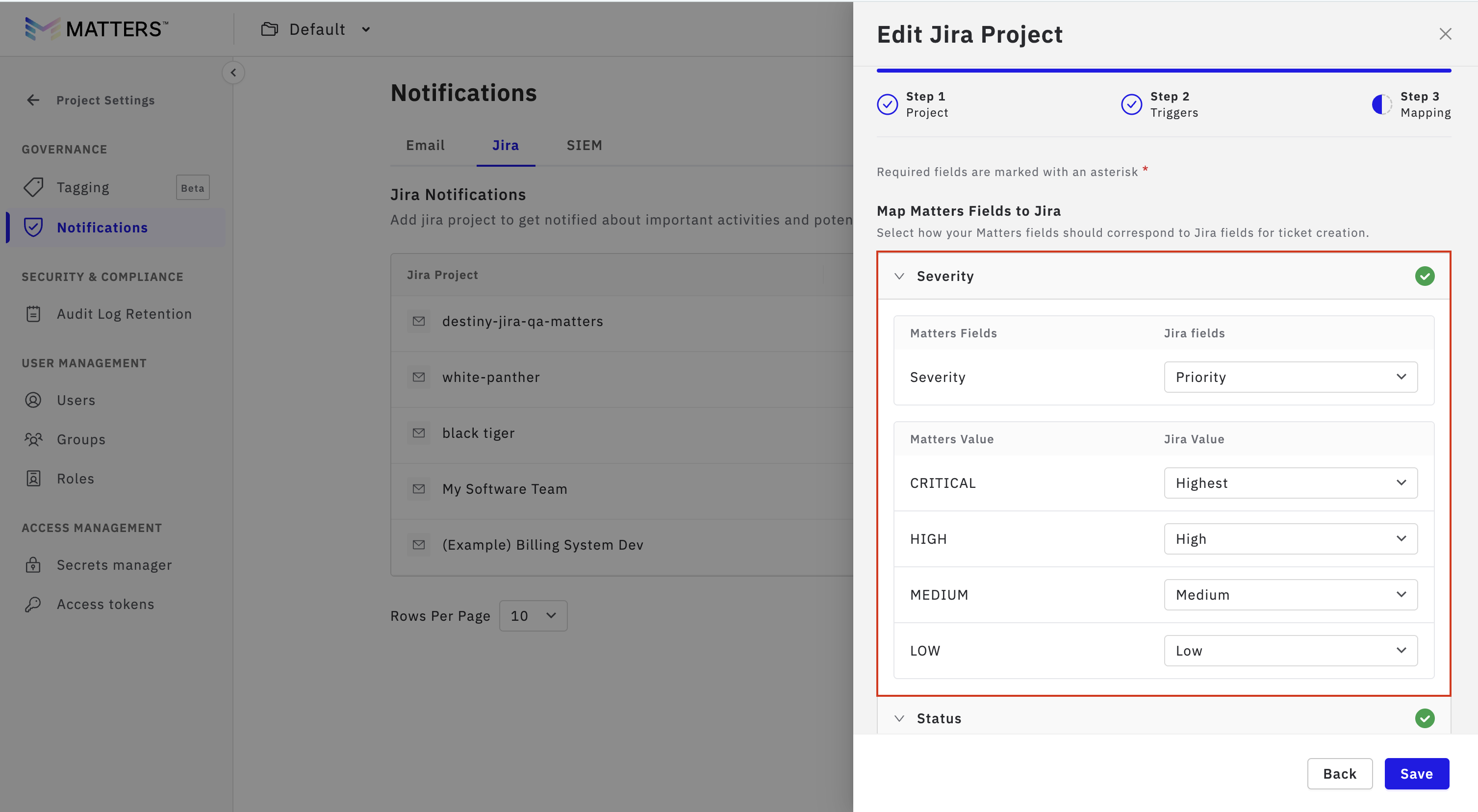Click the Step 2 Triggers checkmark circle
The image size is (1478, 812).
point(1131,104)
